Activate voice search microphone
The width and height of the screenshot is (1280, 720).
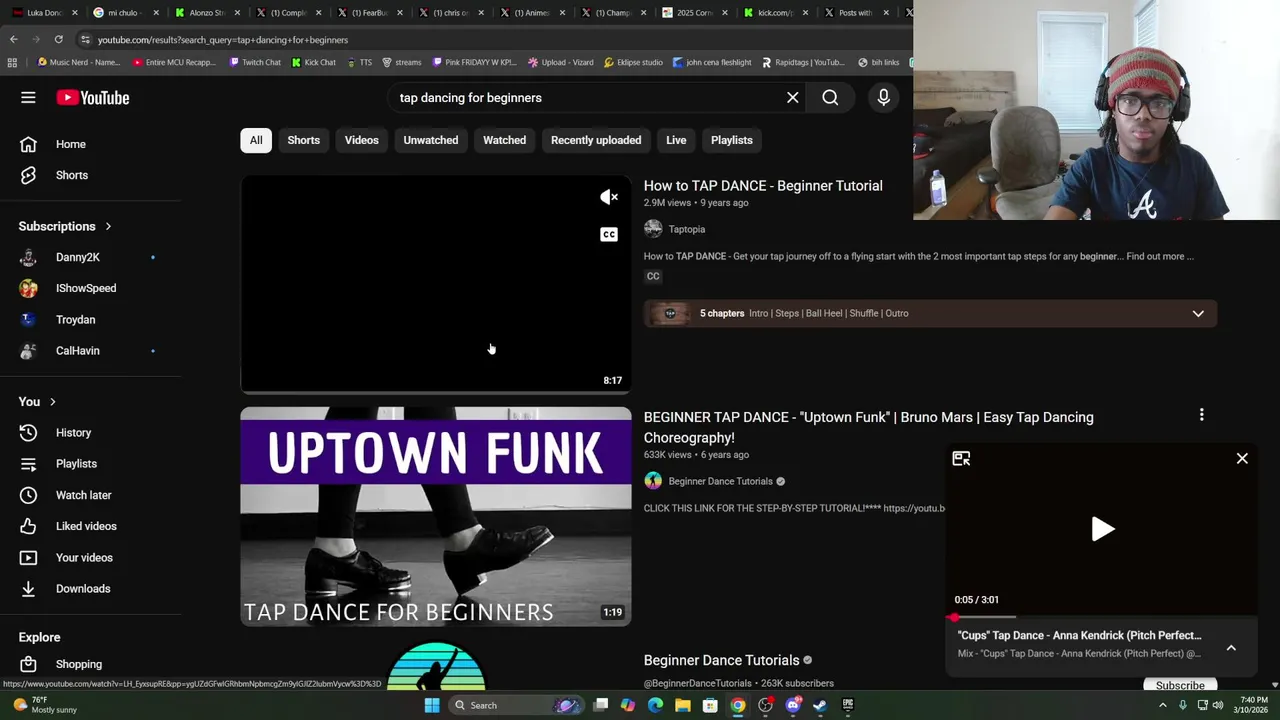pyautogui.click(x=883, y=97)
